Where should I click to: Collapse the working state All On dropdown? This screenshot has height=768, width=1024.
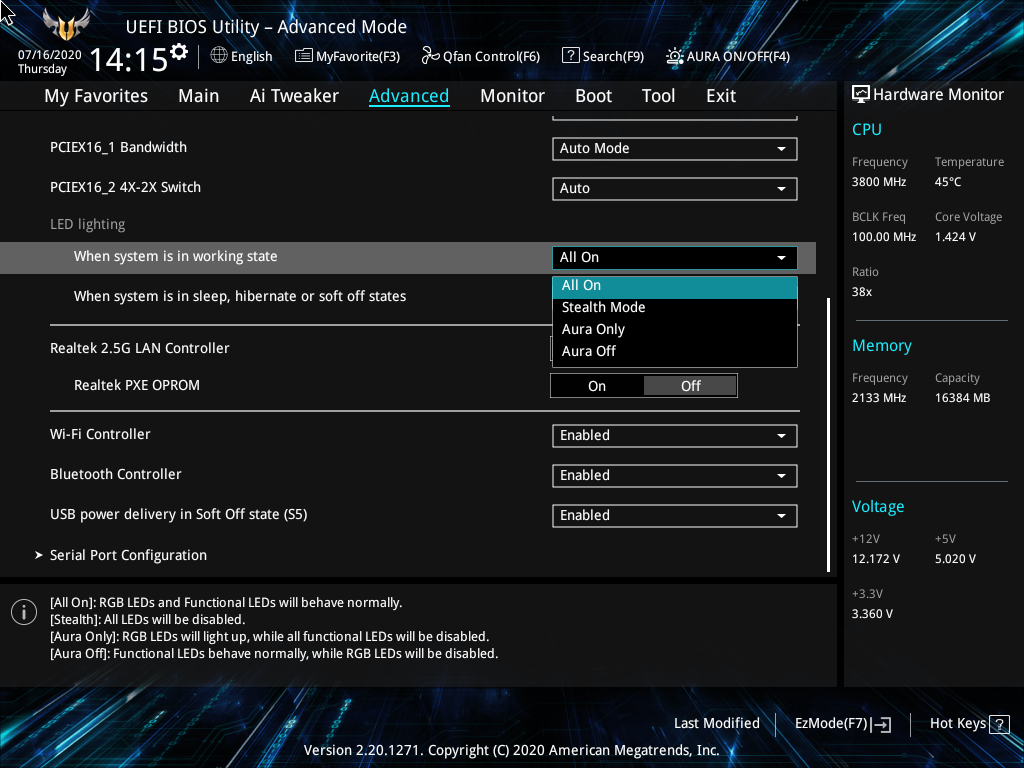pyautogui.click(x=675, y=257)
